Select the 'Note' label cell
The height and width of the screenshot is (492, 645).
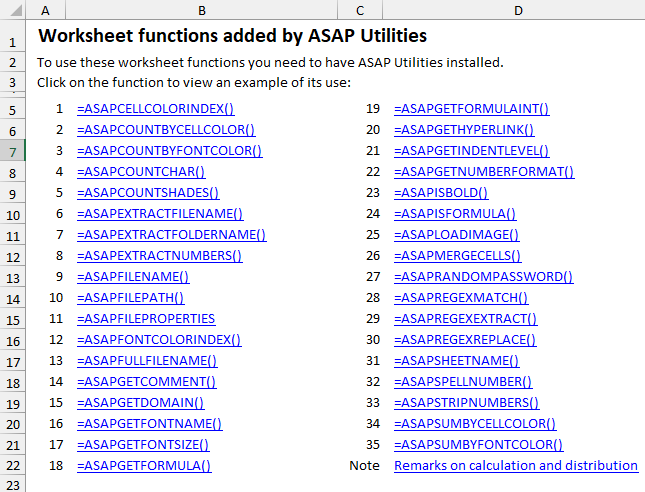coord(364,465)
